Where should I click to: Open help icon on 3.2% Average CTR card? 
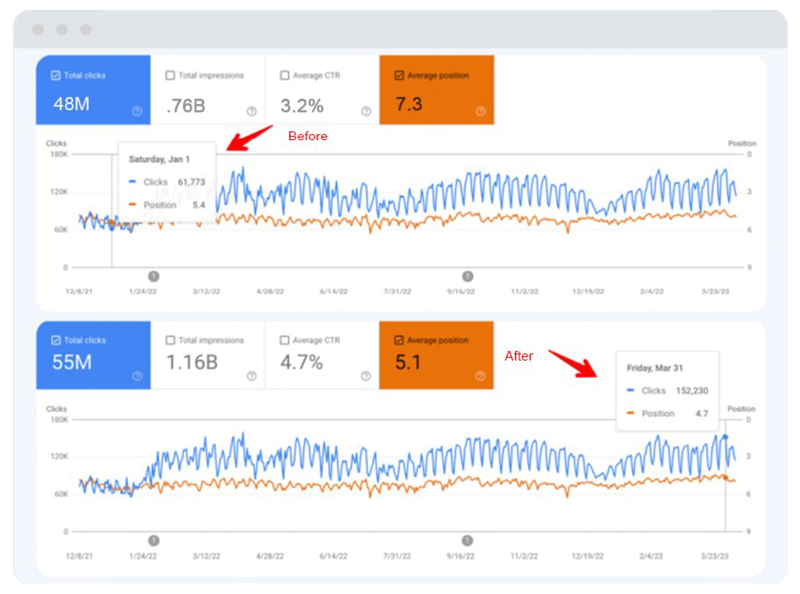tap(366, 111)
